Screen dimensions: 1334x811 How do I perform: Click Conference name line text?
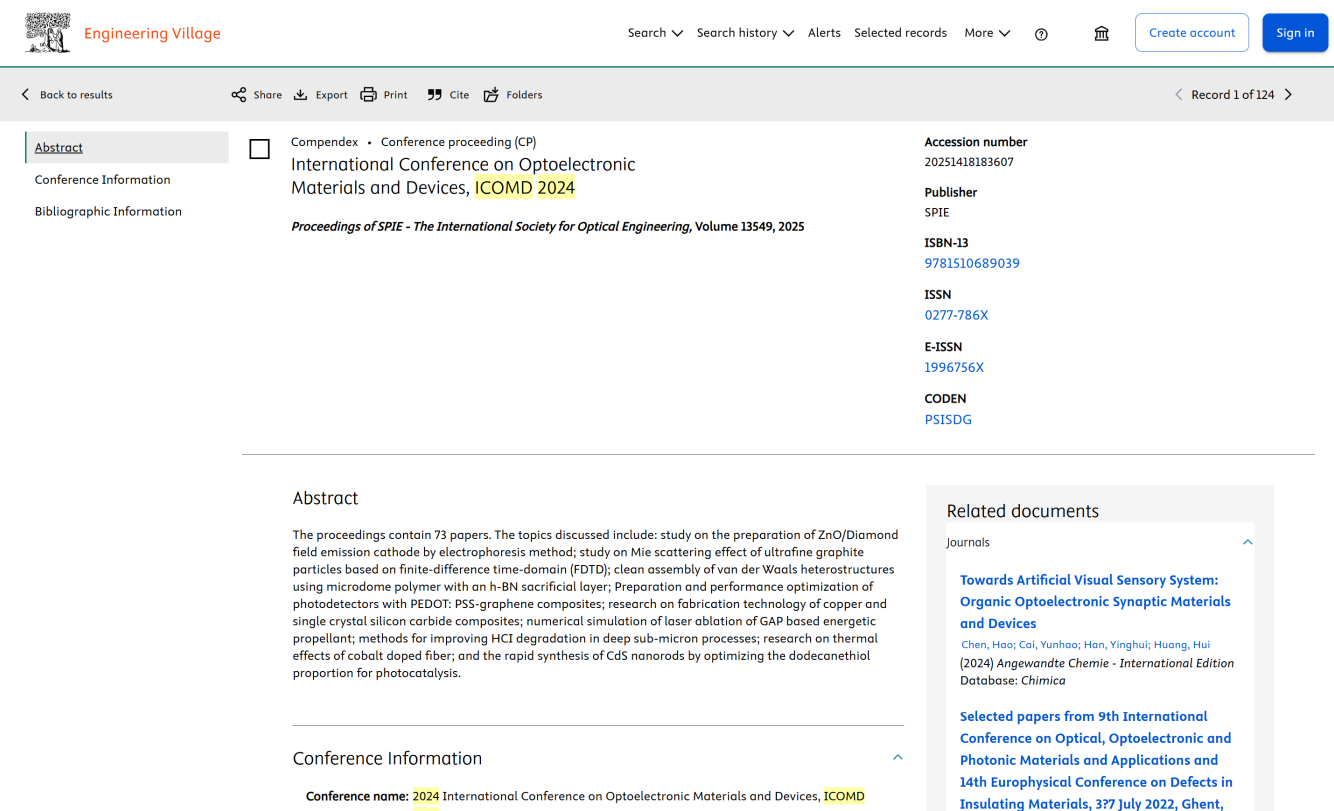[585, 797]
